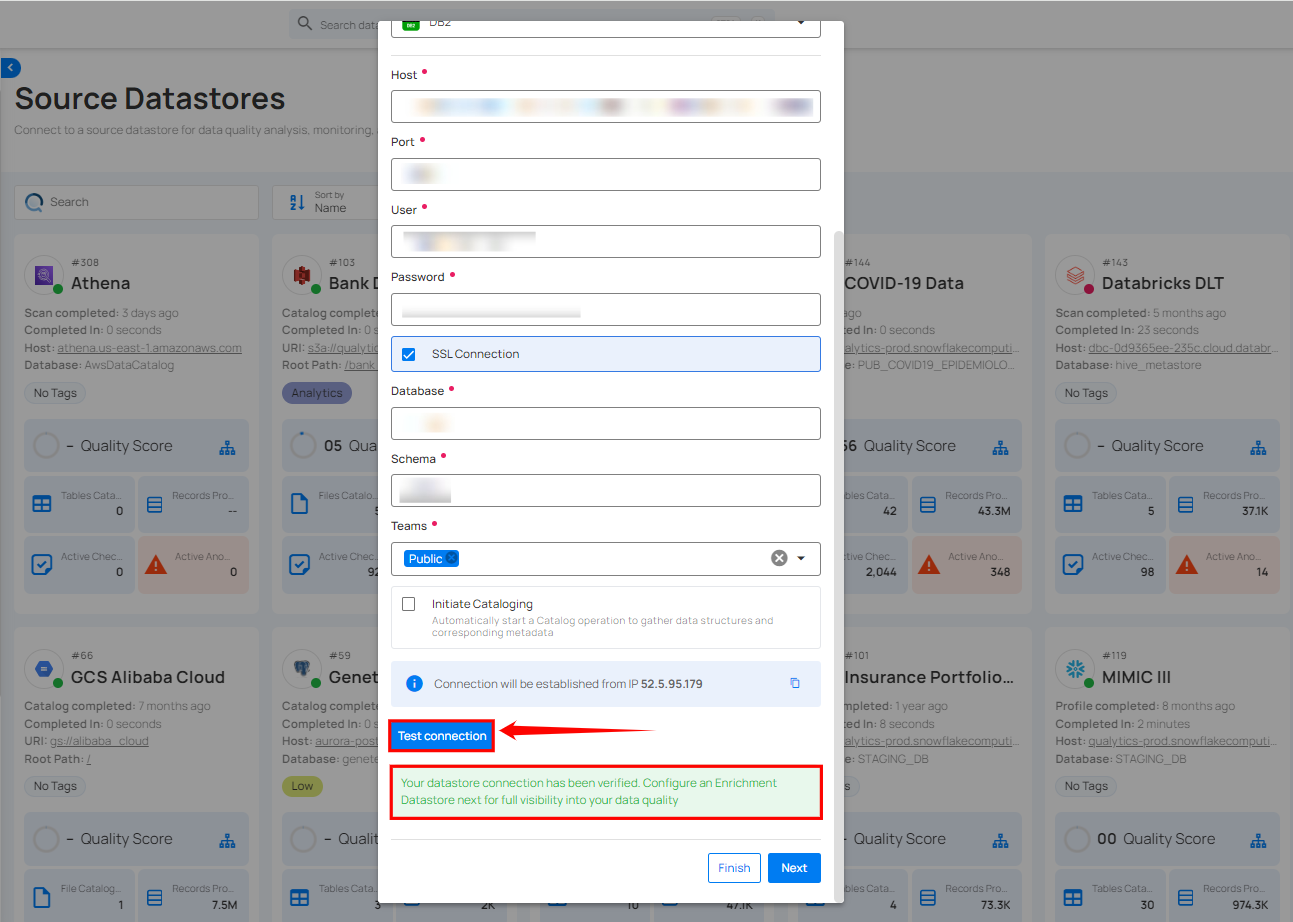Click Databricks DLT Active Anomalies icon
This screenshot has width=1293, height=922.
click(1187, 565)
